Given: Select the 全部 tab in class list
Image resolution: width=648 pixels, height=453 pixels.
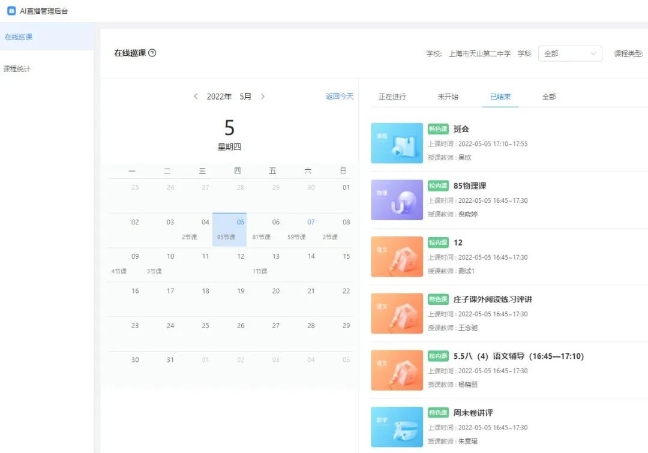Looking at the screenshot, I should tap(549, 97).
